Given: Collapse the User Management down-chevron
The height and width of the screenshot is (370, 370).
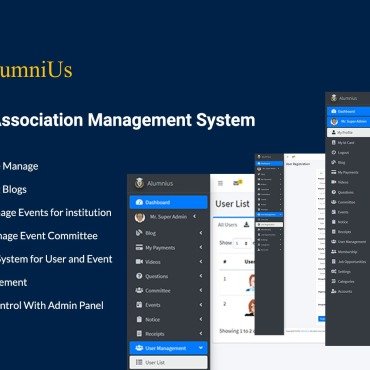Looking at the screenshot, I should coord(201,348).
